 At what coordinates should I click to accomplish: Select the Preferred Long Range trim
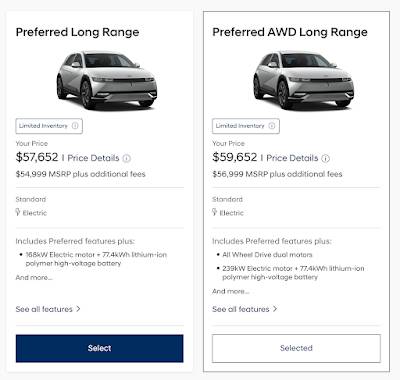click(x=99, y=348)
